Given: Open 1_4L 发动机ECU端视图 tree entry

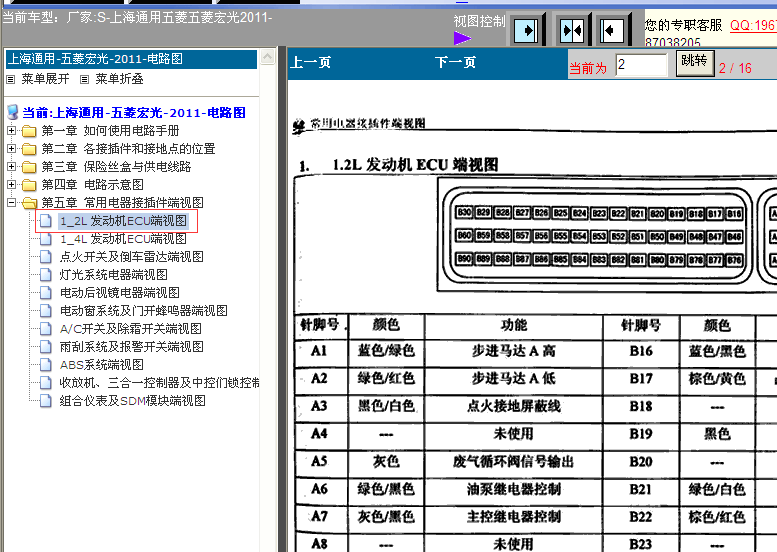Looking at the screenshot, I should [123, 239].
